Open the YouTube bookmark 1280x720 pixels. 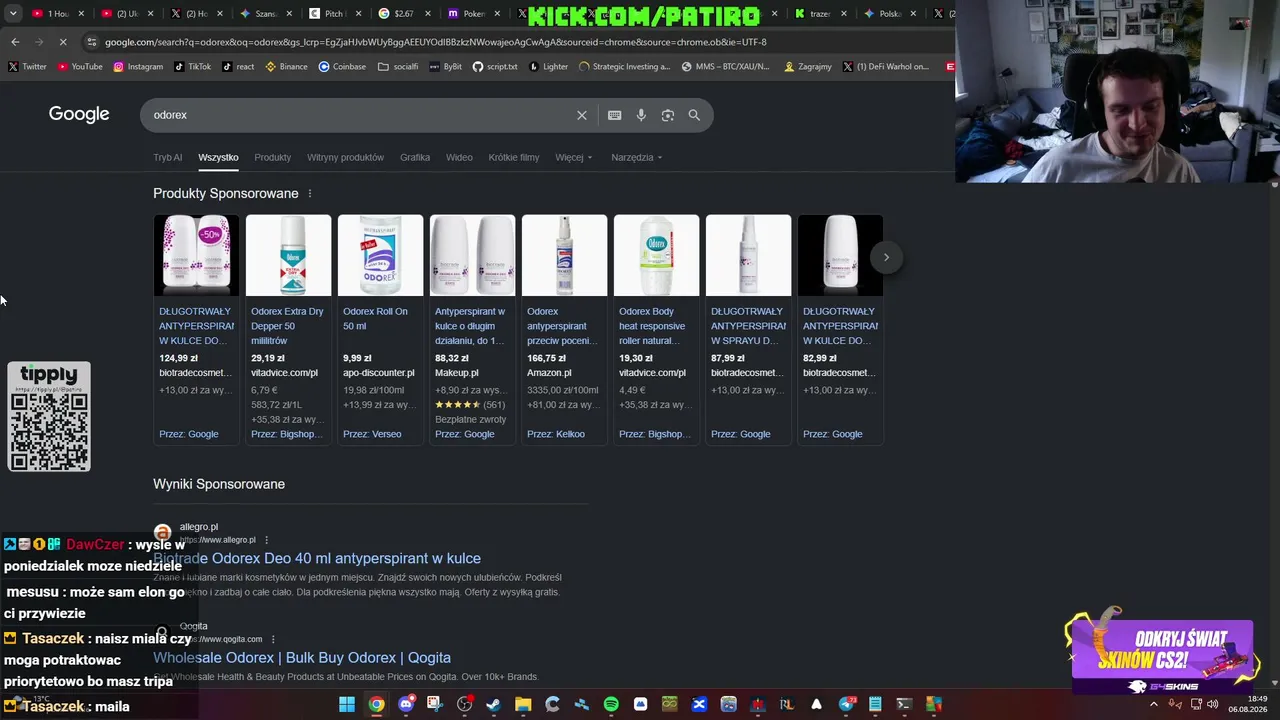point(80,67)
